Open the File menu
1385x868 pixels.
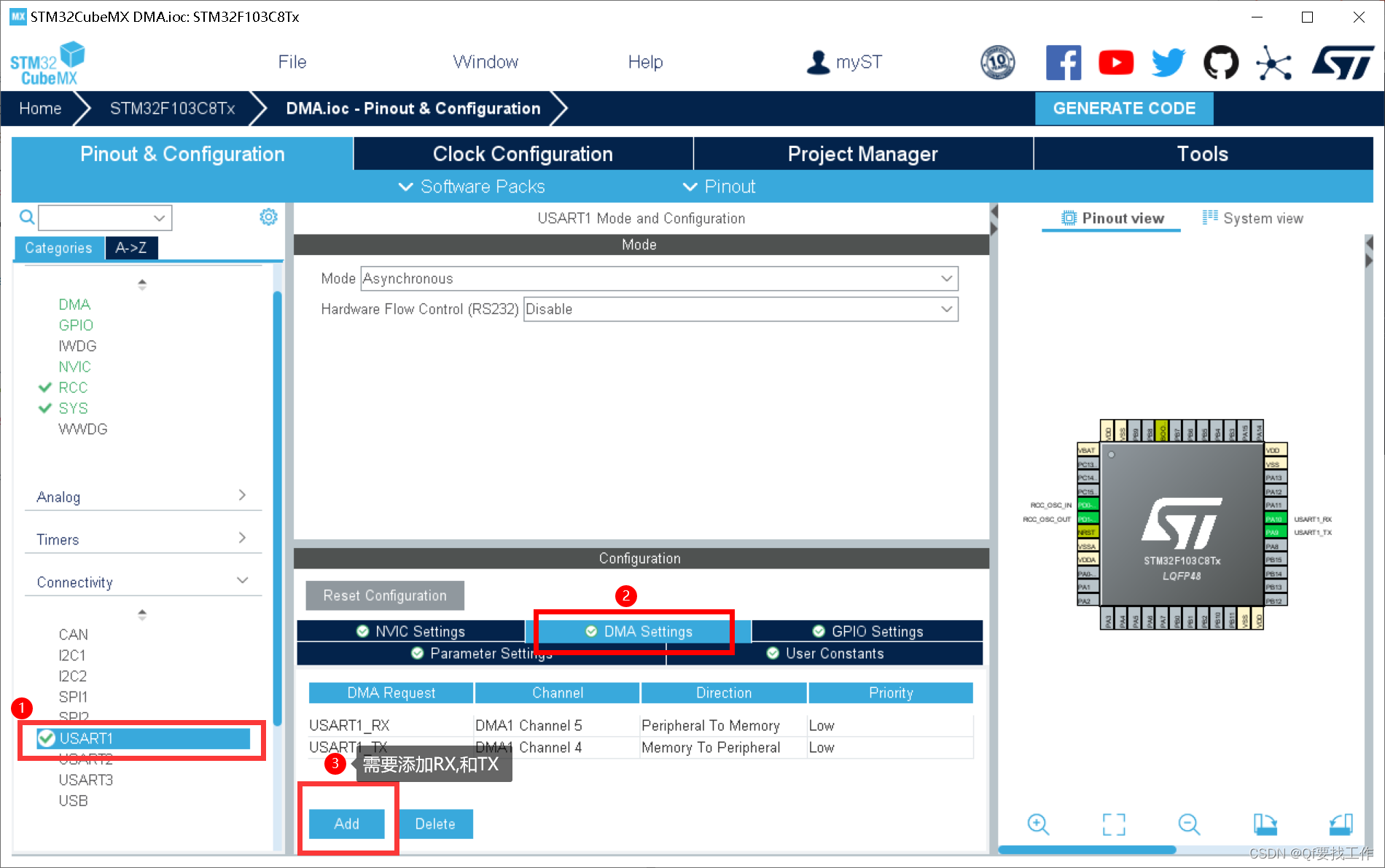point(292,62)
